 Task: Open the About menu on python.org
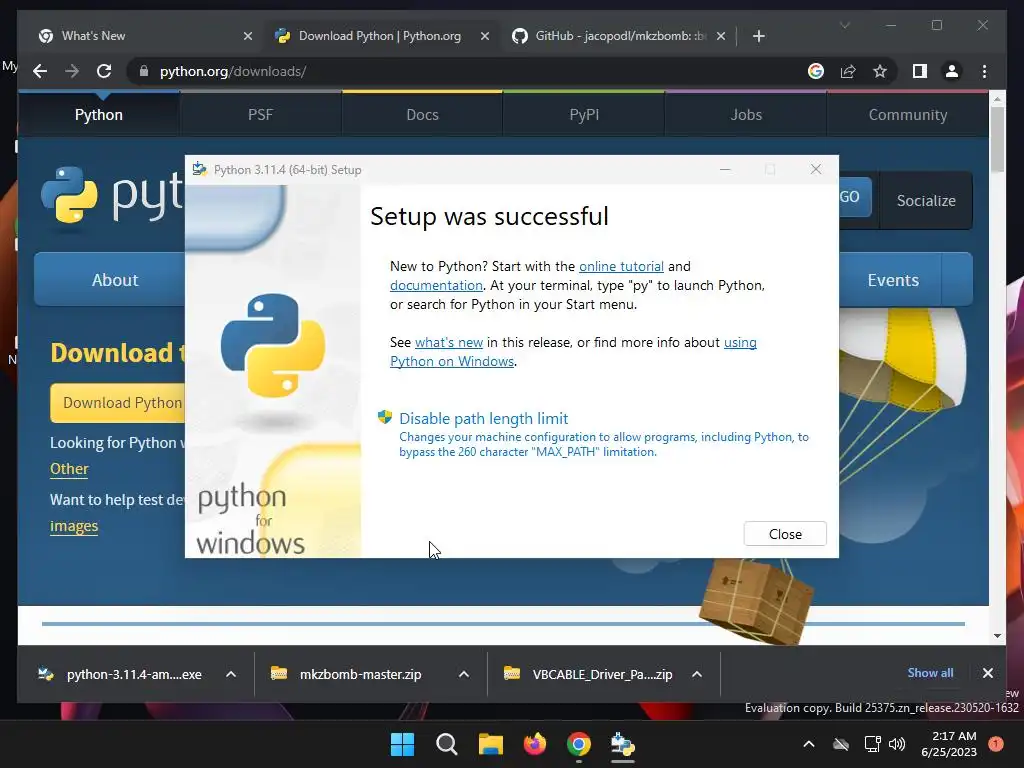[110, 280]
